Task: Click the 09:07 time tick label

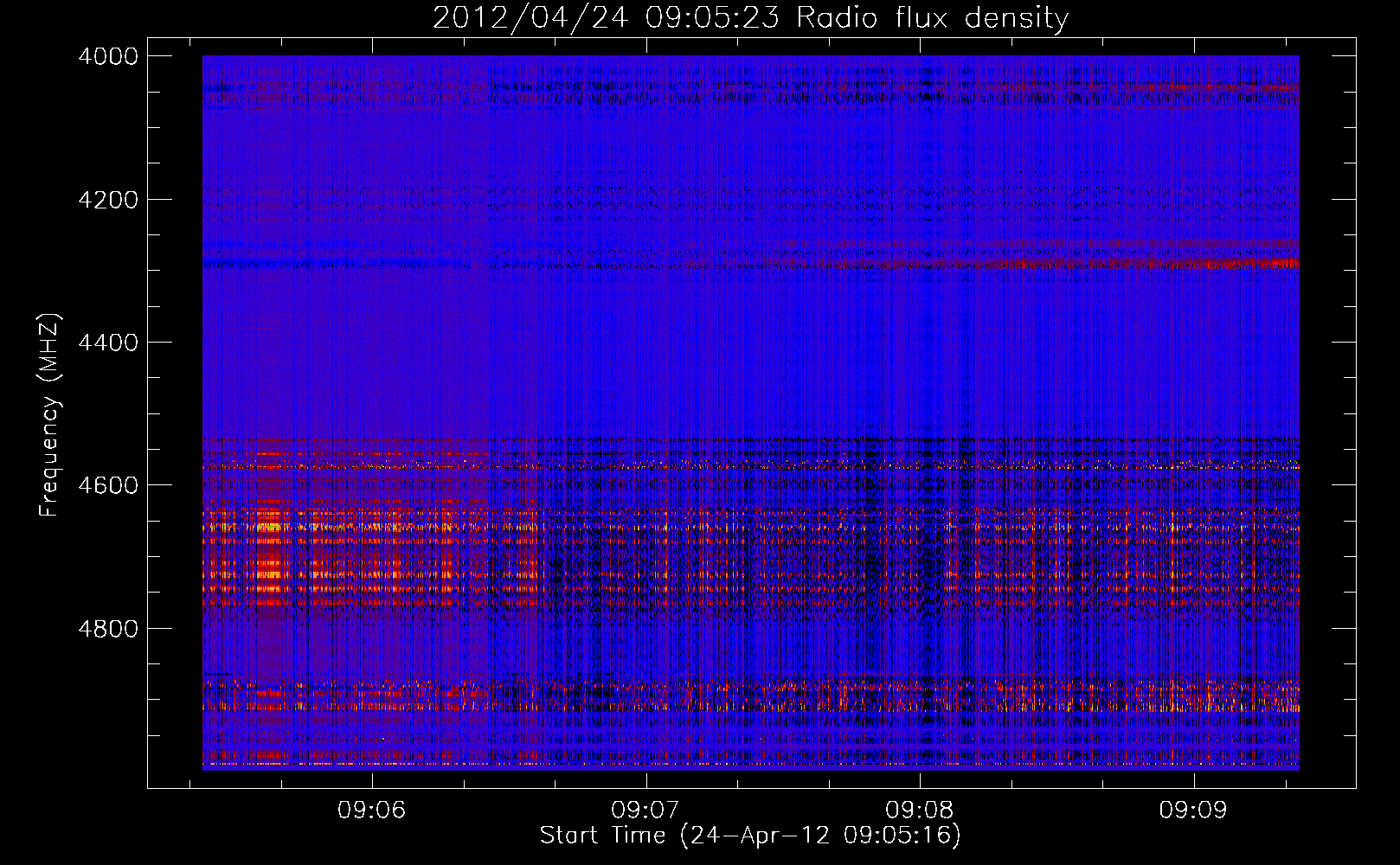Action: pos(645,811)
